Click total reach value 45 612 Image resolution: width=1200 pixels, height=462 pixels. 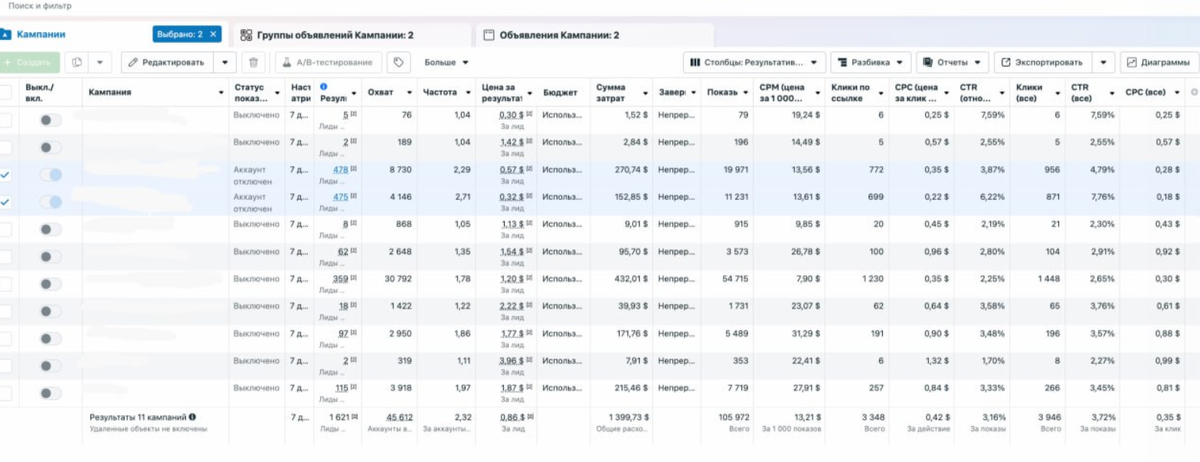click(x=398, y=416)
